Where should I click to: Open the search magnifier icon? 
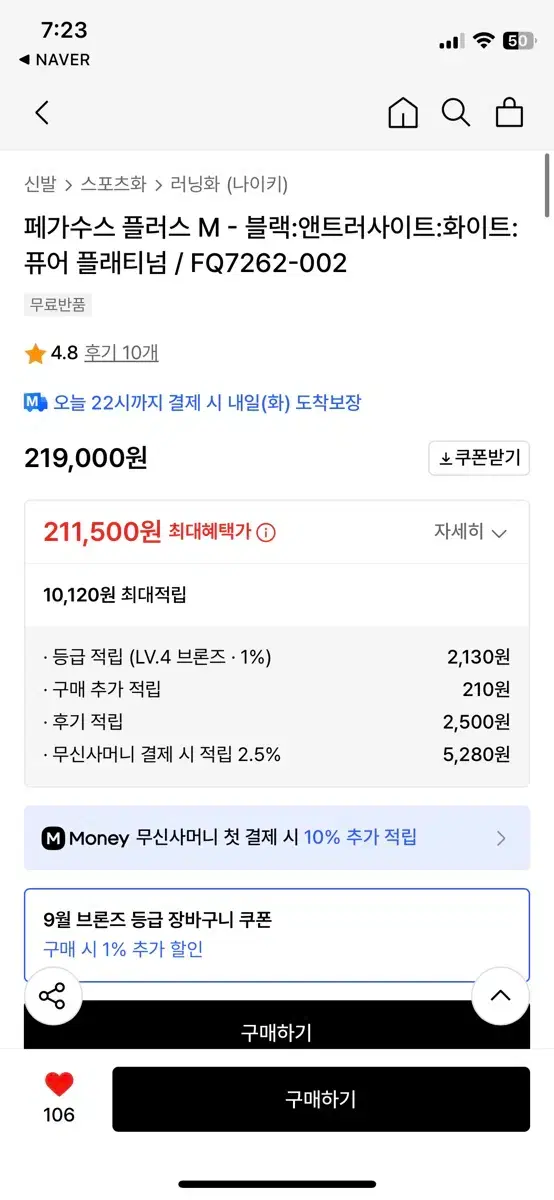click(456, 113)
